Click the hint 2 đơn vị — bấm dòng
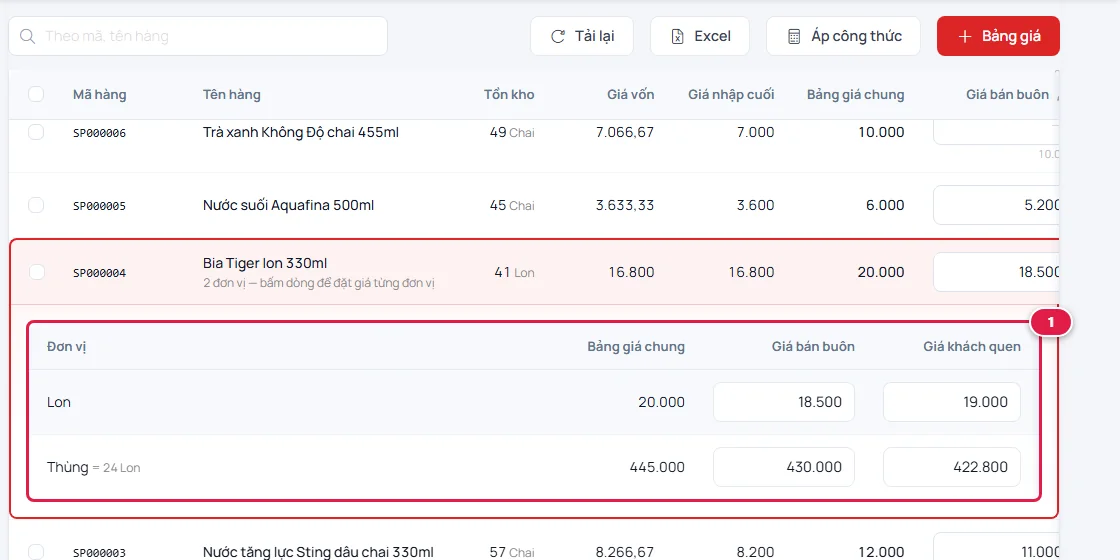 tap(319, 284)
